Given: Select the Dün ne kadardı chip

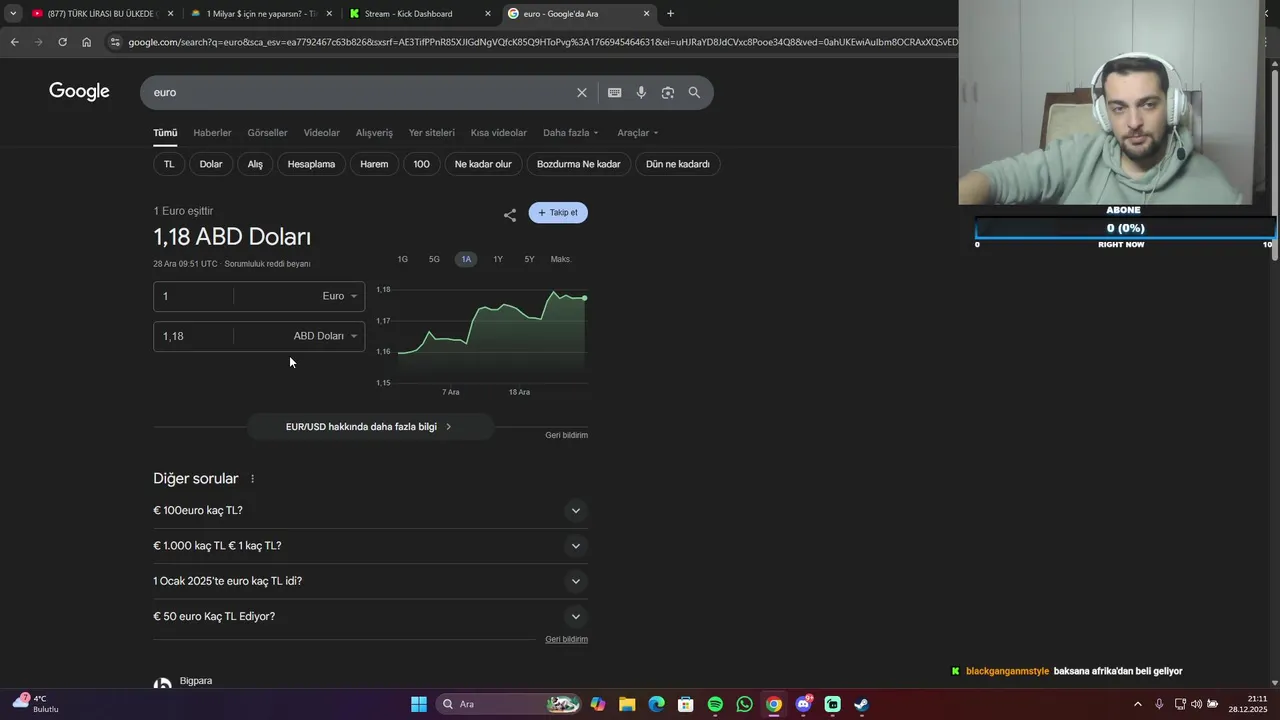Looking at the screenshot, I should pos(678,164).
